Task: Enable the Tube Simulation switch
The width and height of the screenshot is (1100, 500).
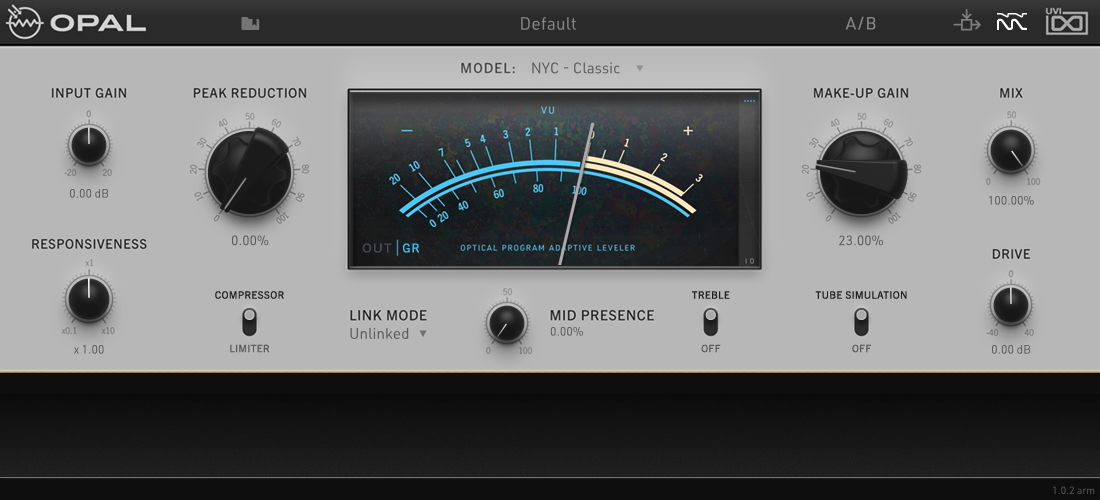Action: pos(861,321)
